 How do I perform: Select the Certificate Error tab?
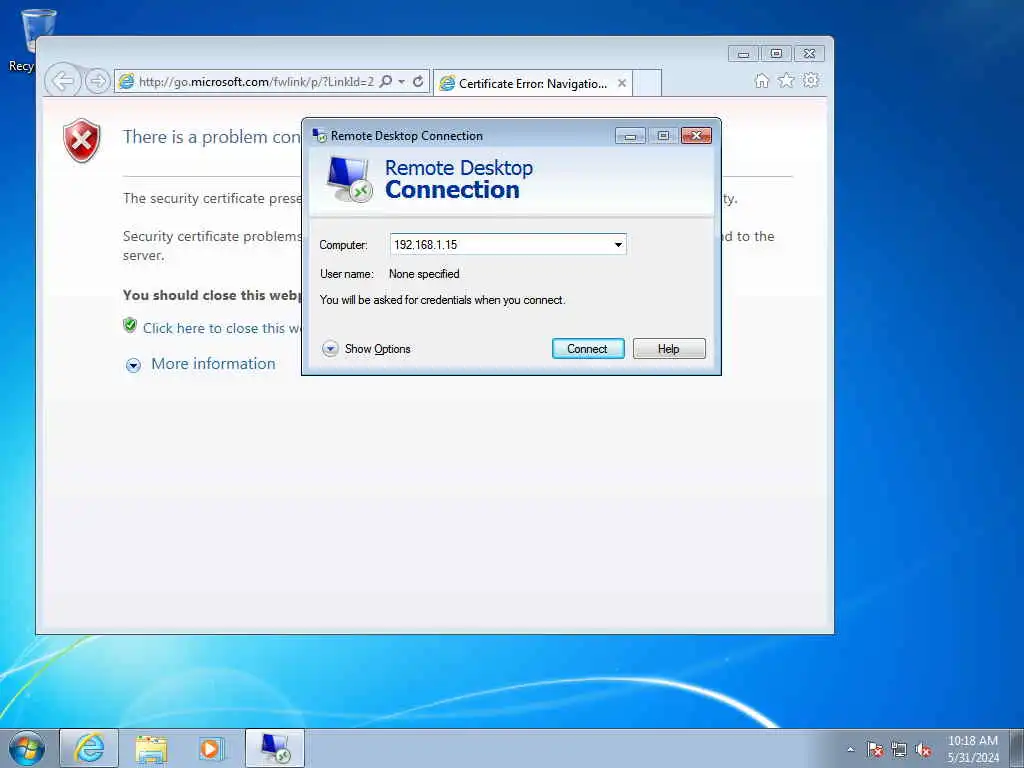click(532, 84)
